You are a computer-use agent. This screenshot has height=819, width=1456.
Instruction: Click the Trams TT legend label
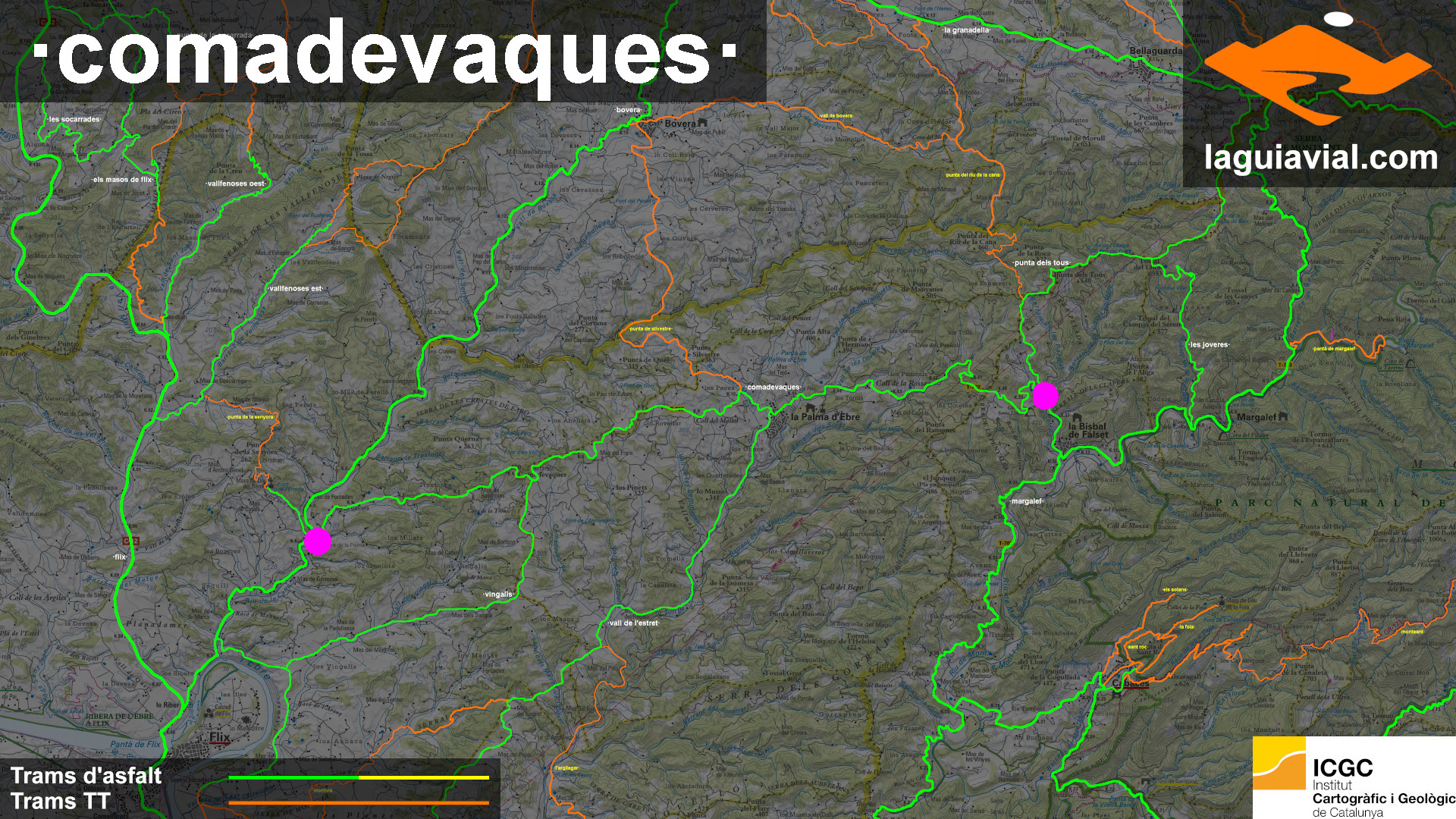(x=61, y=802)
